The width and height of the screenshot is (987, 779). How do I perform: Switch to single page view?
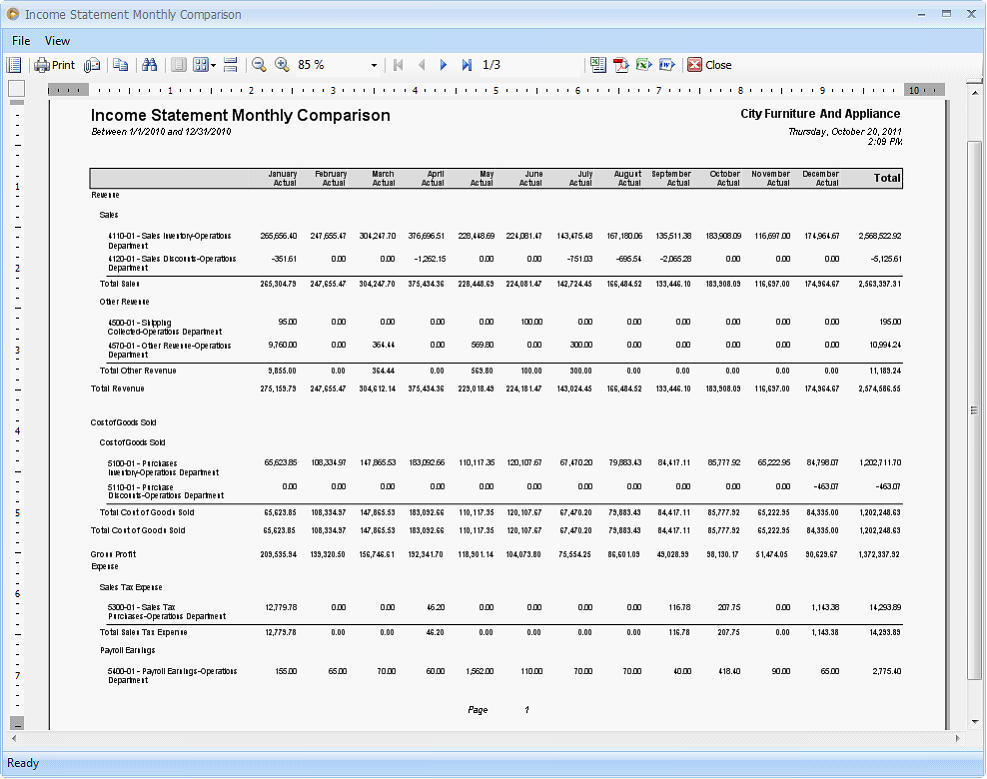(x=179, y=65)
